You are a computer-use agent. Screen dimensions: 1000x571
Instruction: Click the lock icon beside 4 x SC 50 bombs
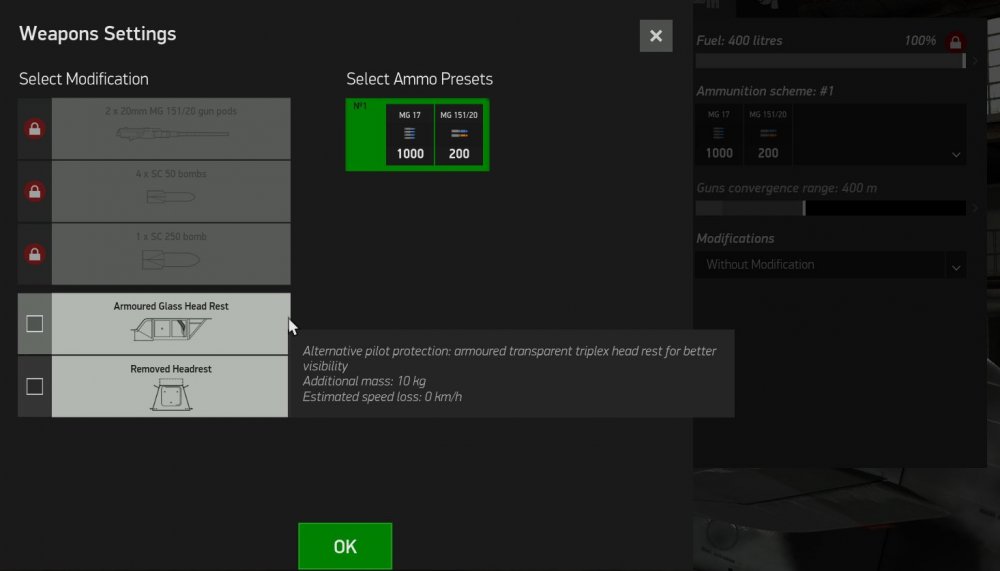coord(35,192)
